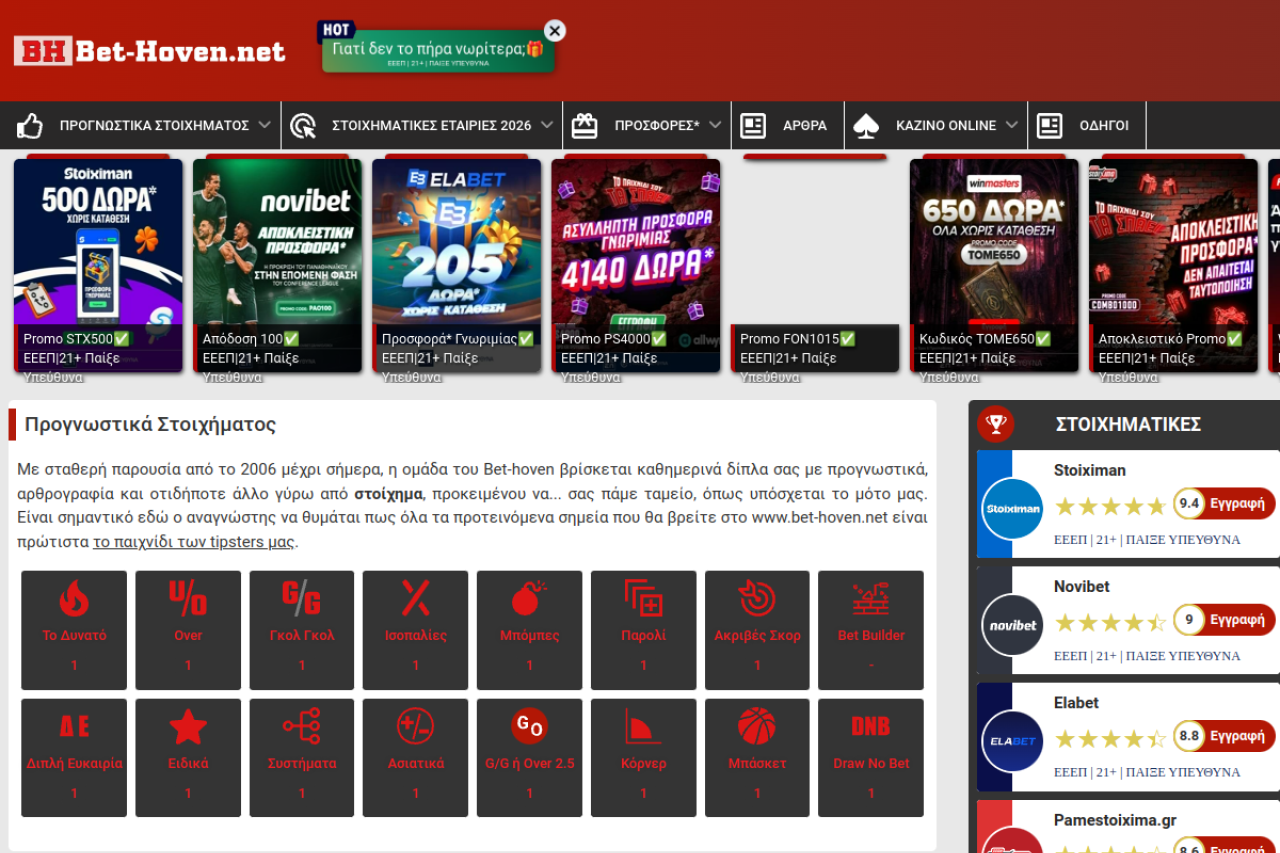Image resolution: width=1280 pixels, height=853 pixels.
Task: Open the ΠΡΟΣΦΟΡΕΣ* menu
Action: click(657, 125)
